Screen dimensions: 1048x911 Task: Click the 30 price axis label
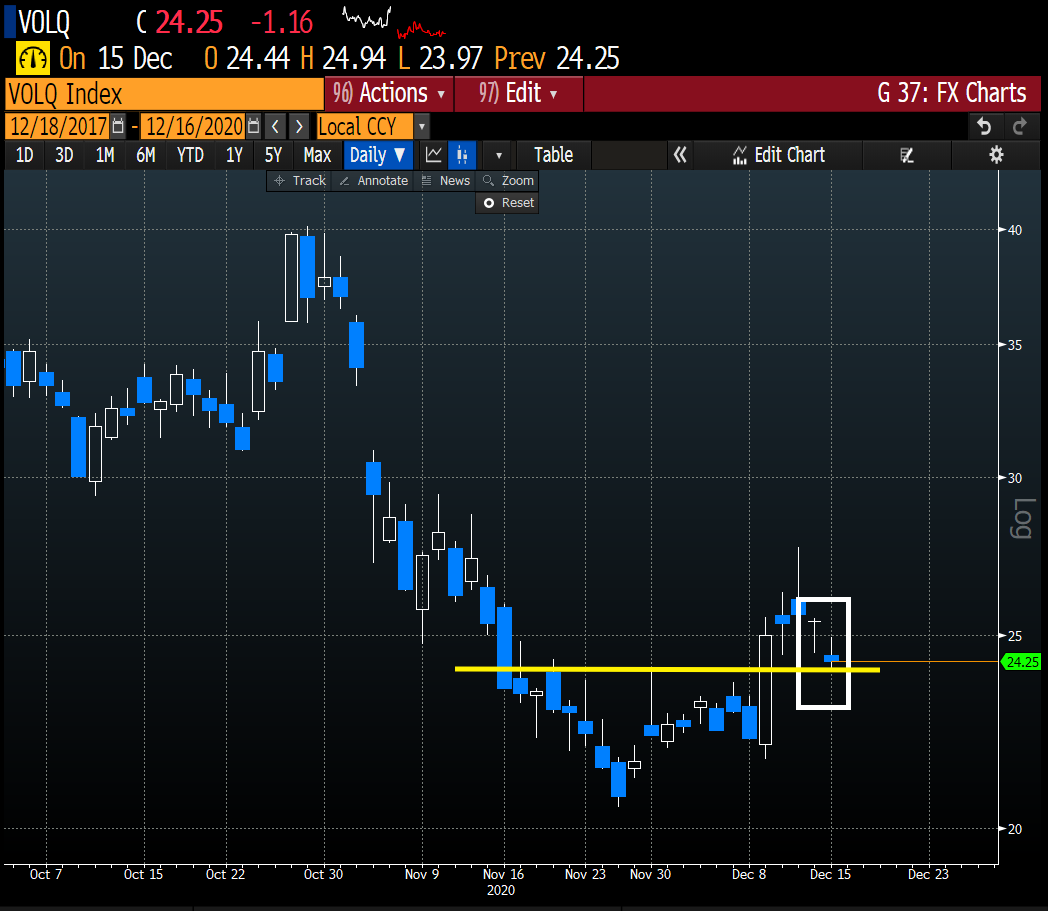point(1015,478)
